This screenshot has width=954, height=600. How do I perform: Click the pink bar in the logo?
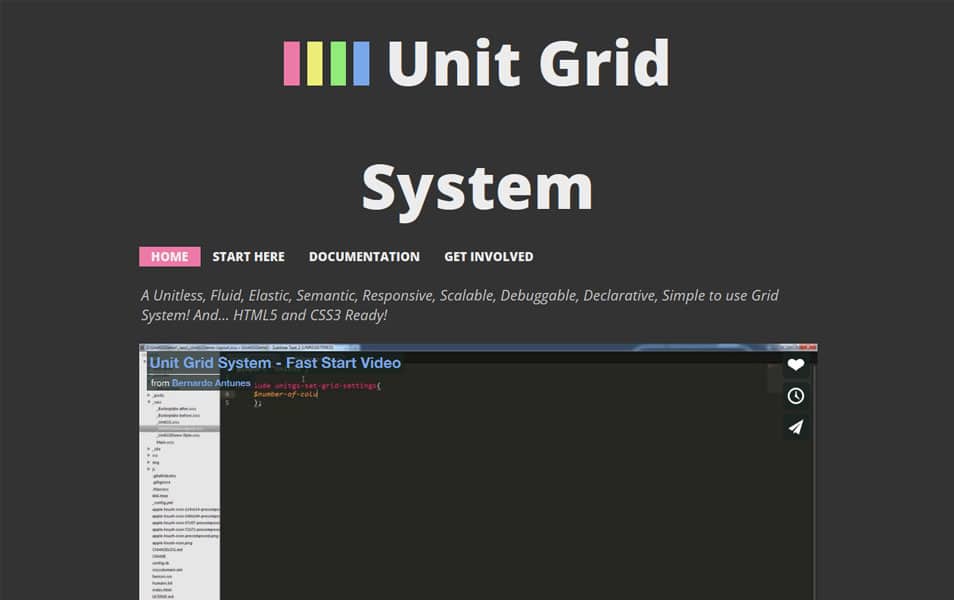tap(291, 62)
